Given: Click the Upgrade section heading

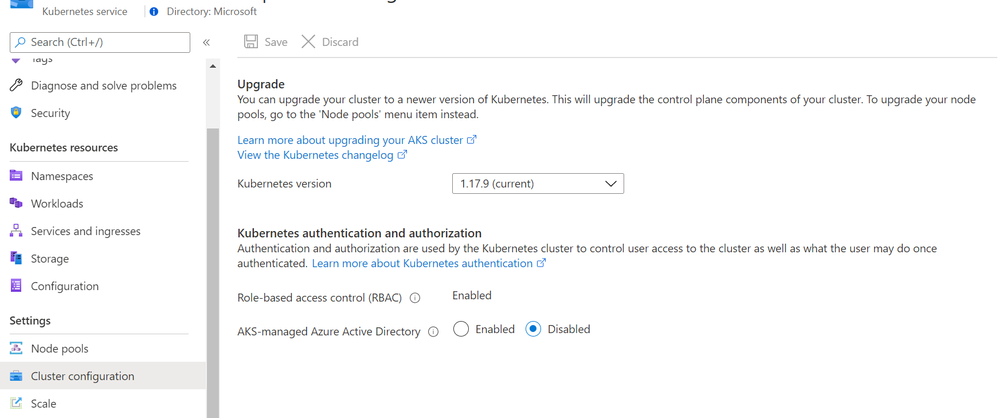Looking at the screenshot, I should pyautogui.click(x=261, y=84).
